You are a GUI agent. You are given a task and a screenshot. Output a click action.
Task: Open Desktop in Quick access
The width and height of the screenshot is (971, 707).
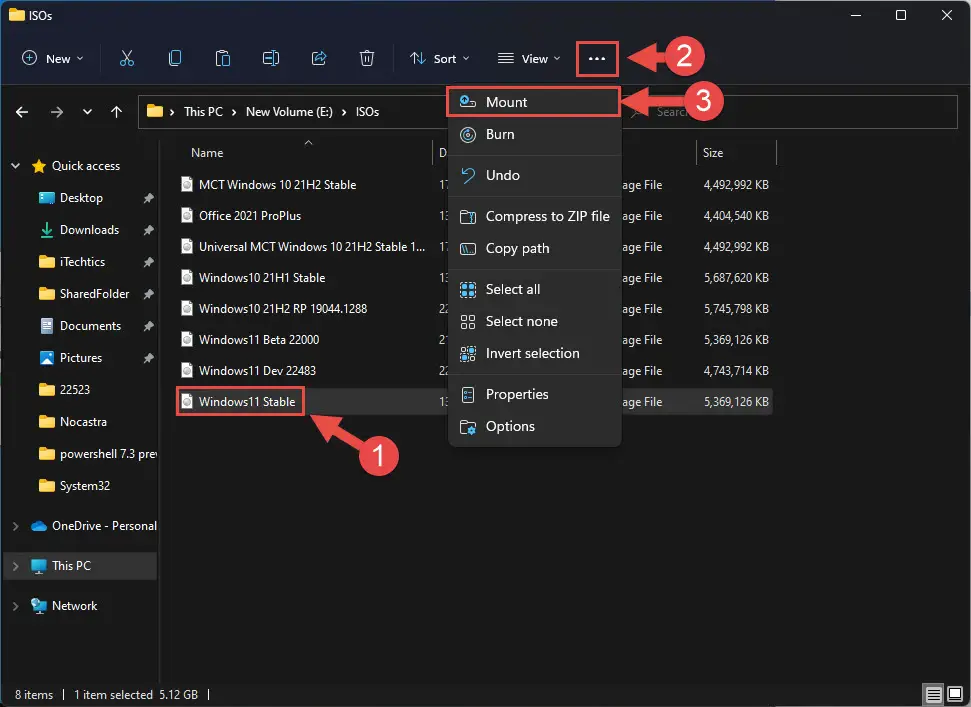point(81,198)
